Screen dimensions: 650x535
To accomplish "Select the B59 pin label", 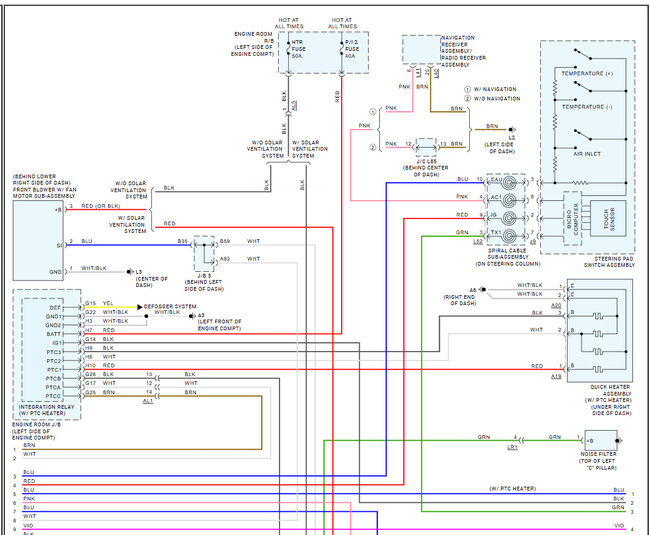I will pyautogui.click(x=225, y=241).
